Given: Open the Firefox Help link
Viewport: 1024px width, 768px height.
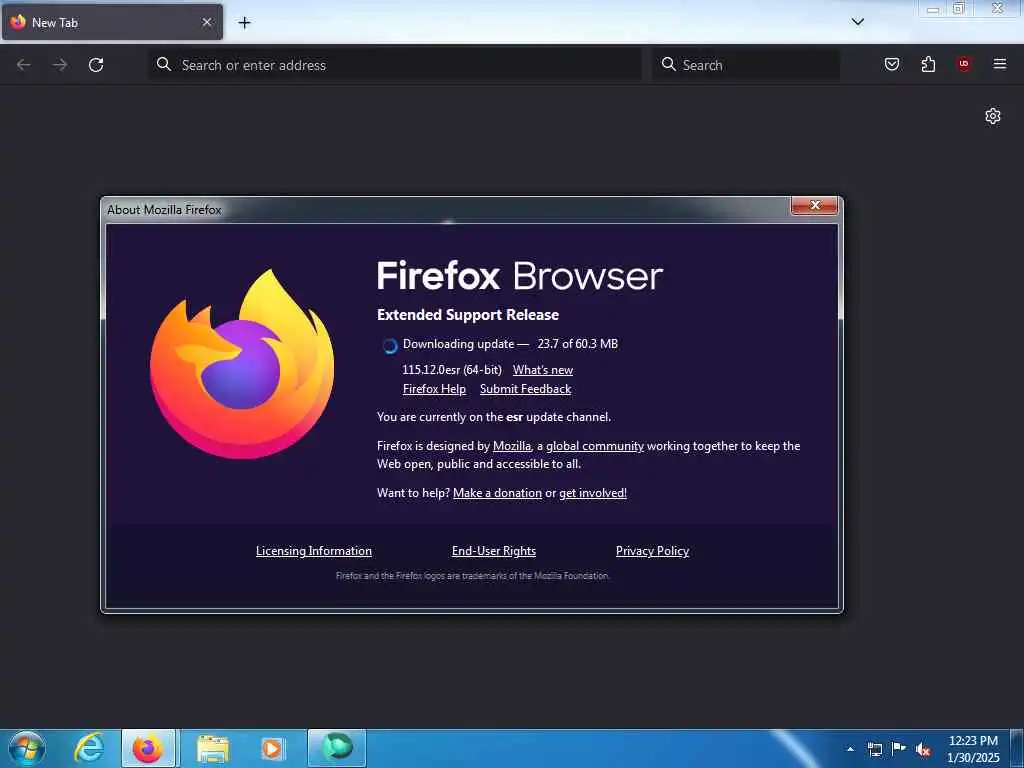Looking at the screenshot, I should pos(434,389).
